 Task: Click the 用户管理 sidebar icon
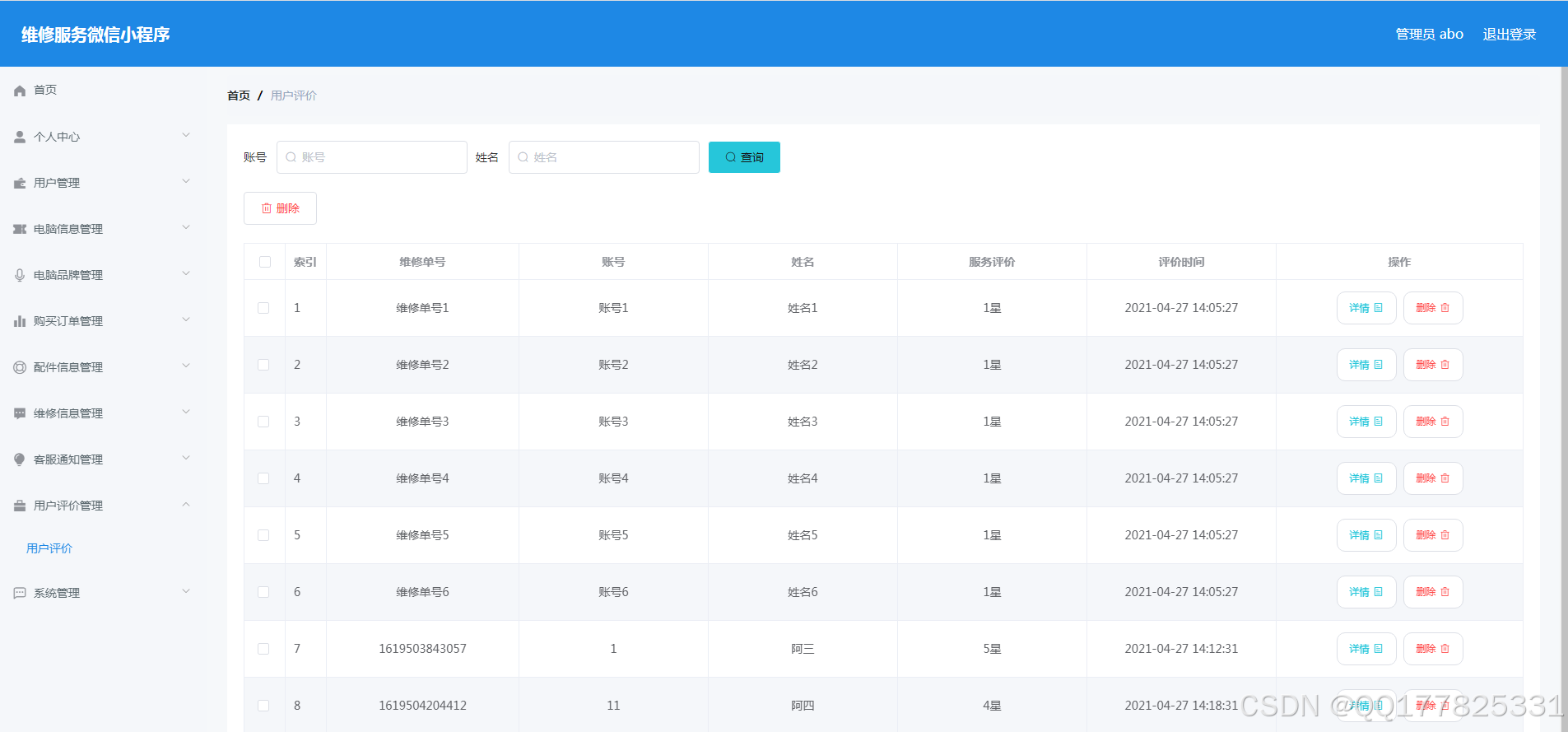(x=20, y=183)
